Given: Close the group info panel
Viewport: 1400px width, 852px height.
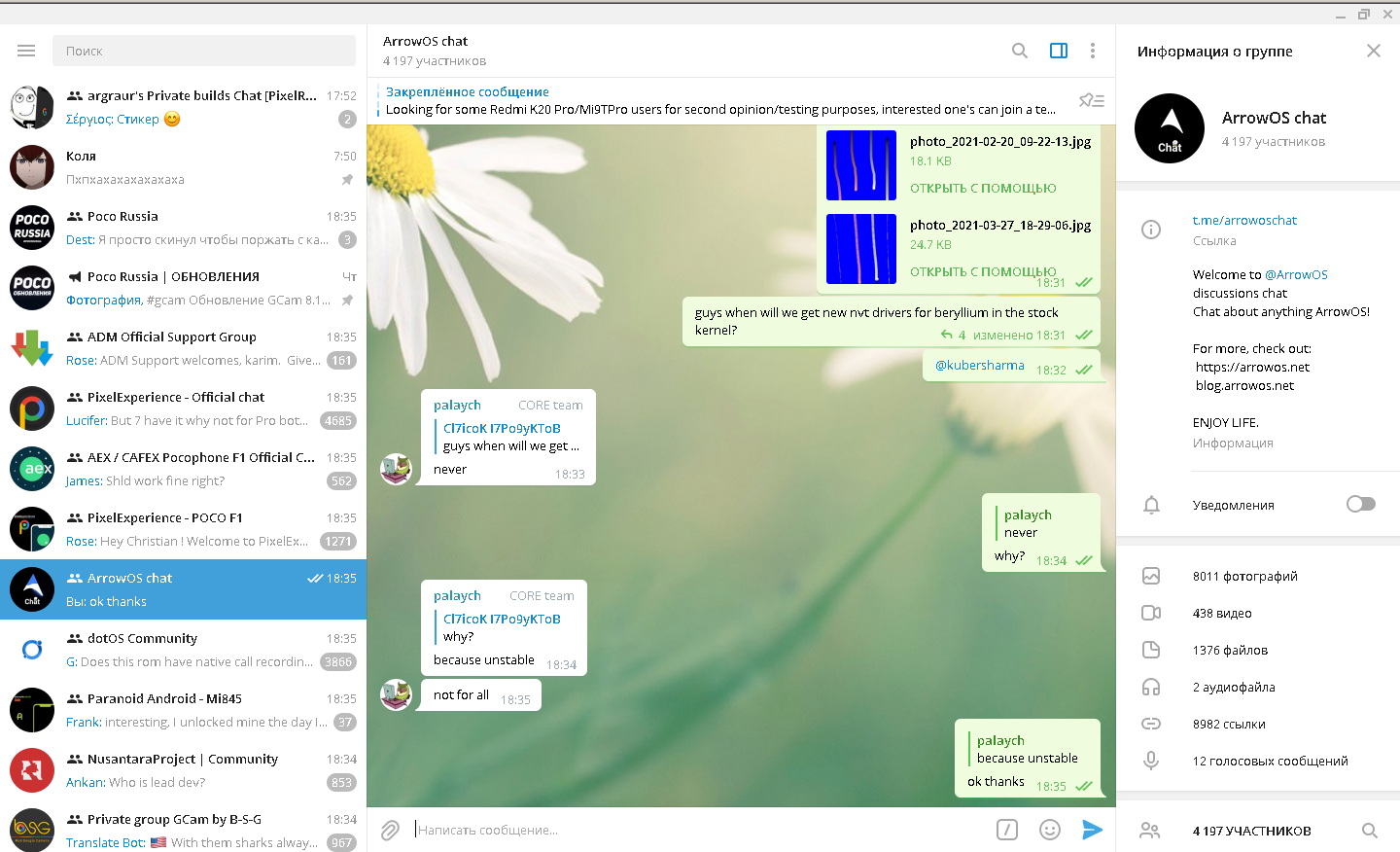Looking at the screenshot, I should tap(1374, 51).
